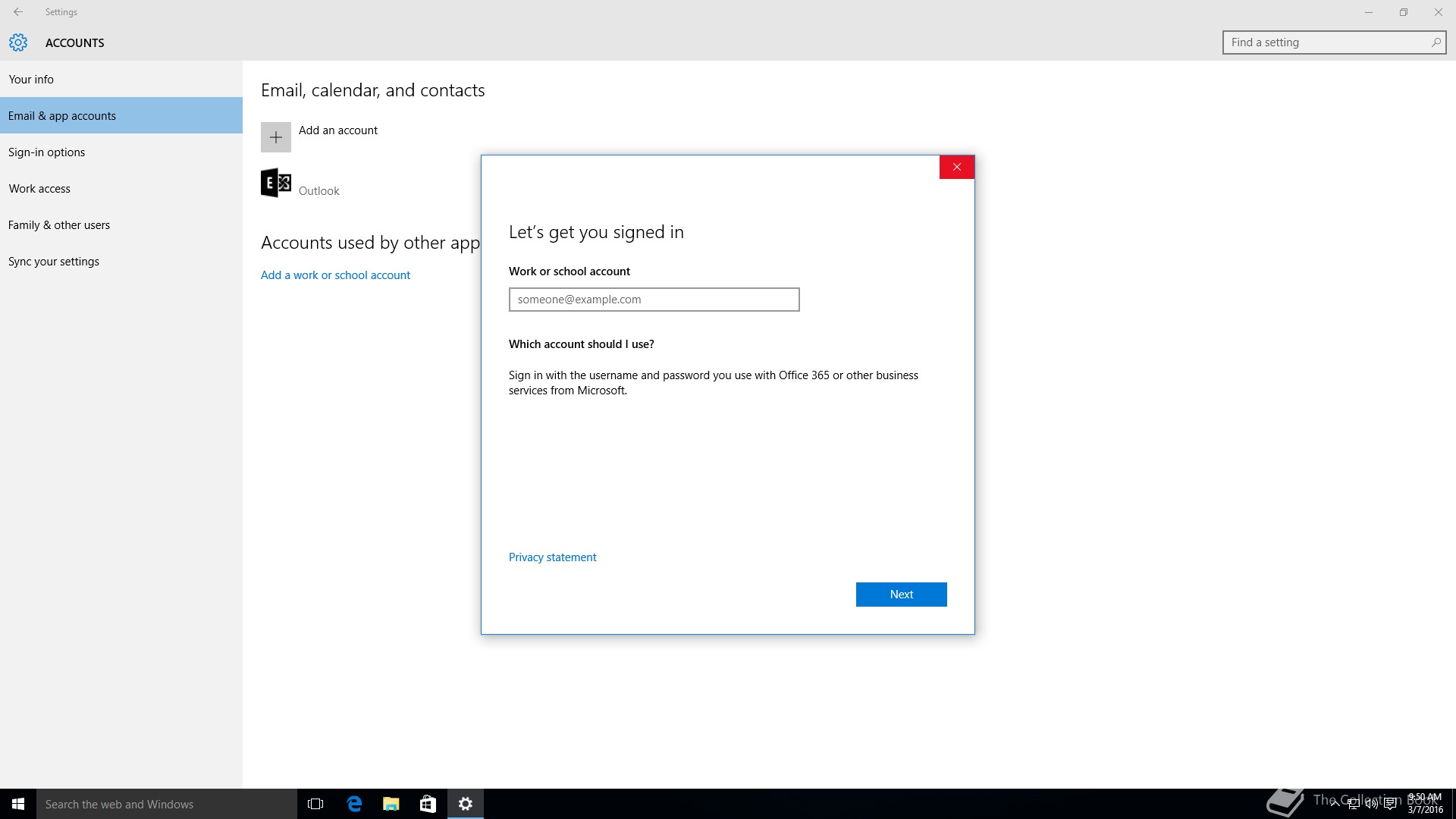
Task: Open Sync your settings page
Action: click(54, 261)
